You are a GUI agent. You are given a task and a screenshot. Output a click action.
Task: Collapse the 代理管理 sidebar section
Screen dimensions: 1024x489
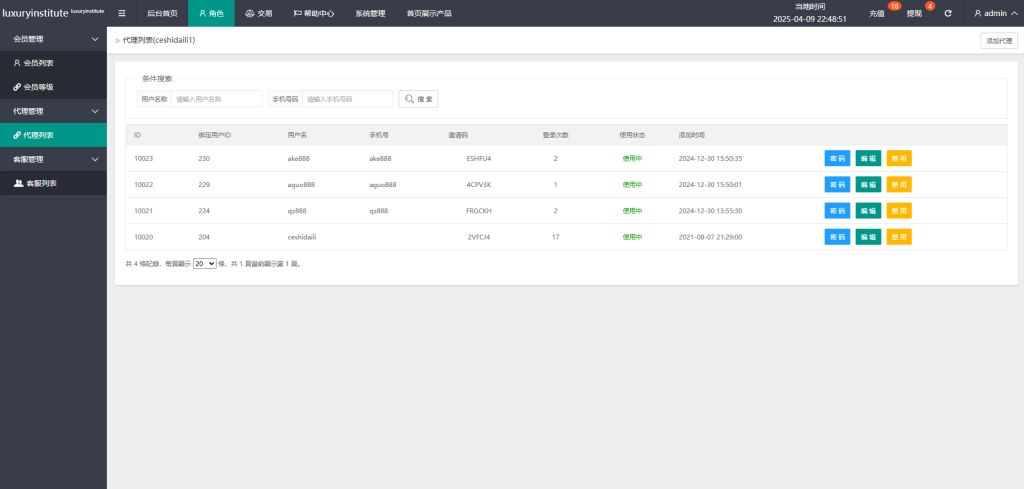click(54, 111)
